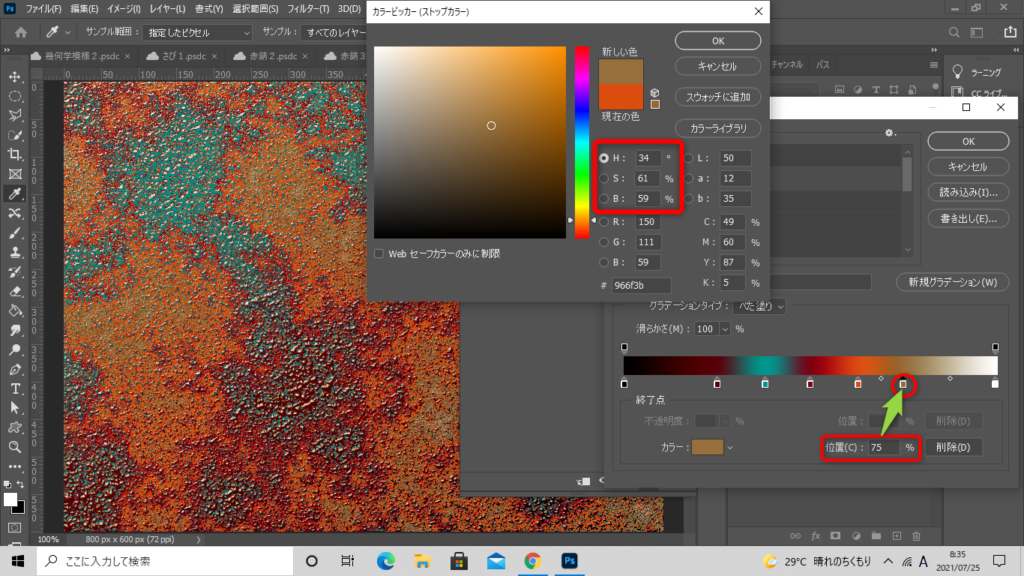Select the Polygonal Lasso tool

15,116
